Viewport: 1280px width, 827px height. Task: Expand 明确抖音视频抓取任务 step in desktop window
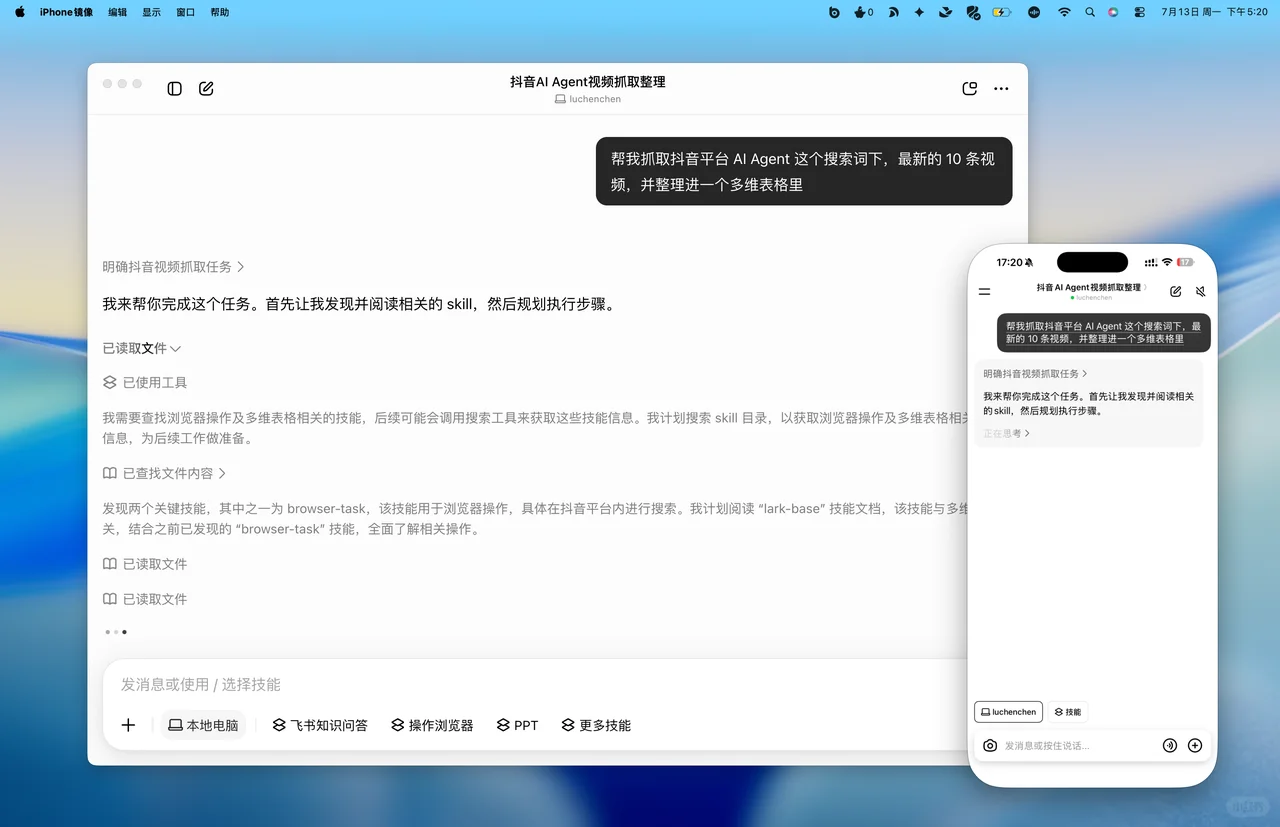click(x=174, y=267)
